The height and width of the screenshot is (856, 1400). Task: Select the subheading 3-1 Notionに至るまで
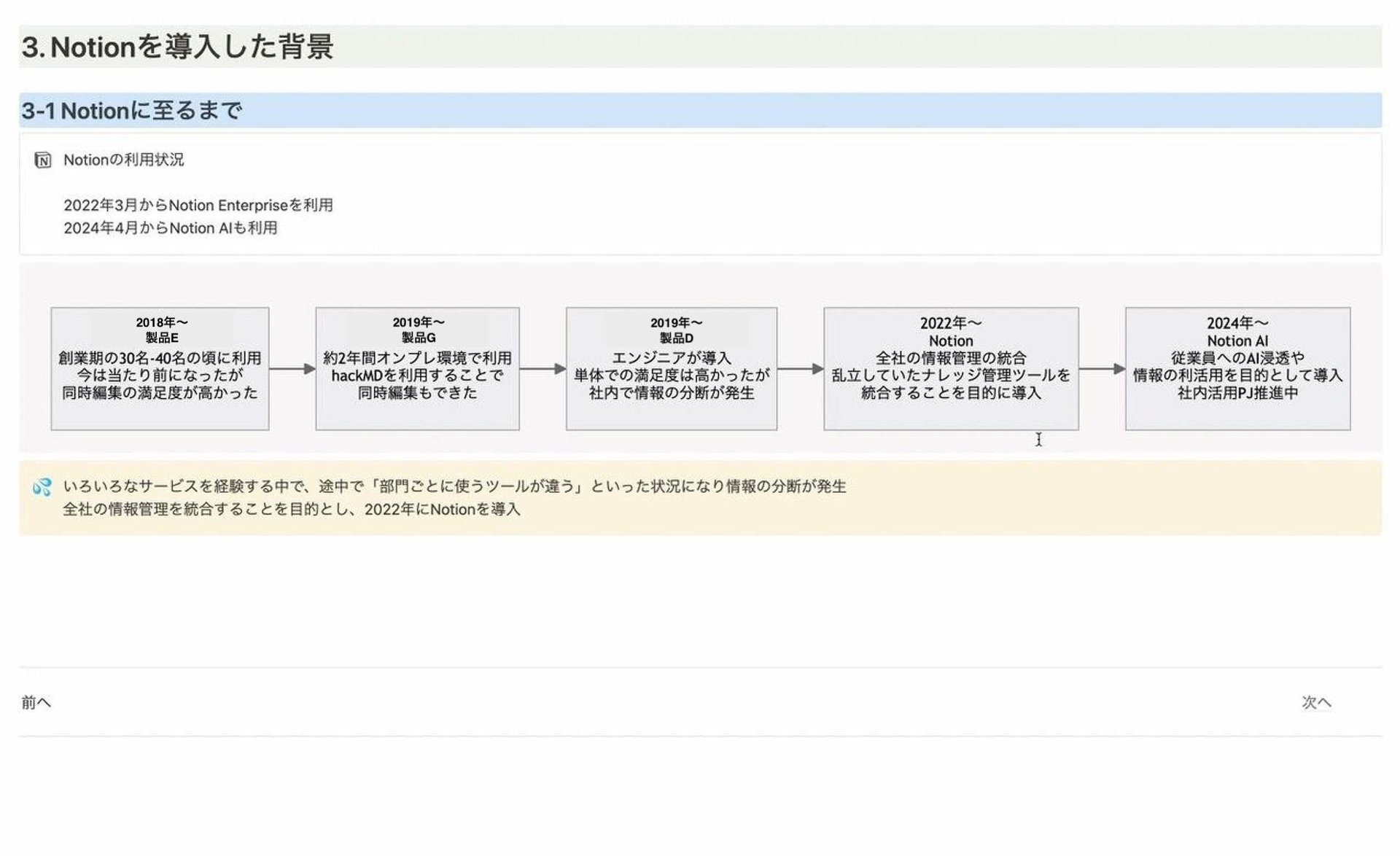[131, 111]
